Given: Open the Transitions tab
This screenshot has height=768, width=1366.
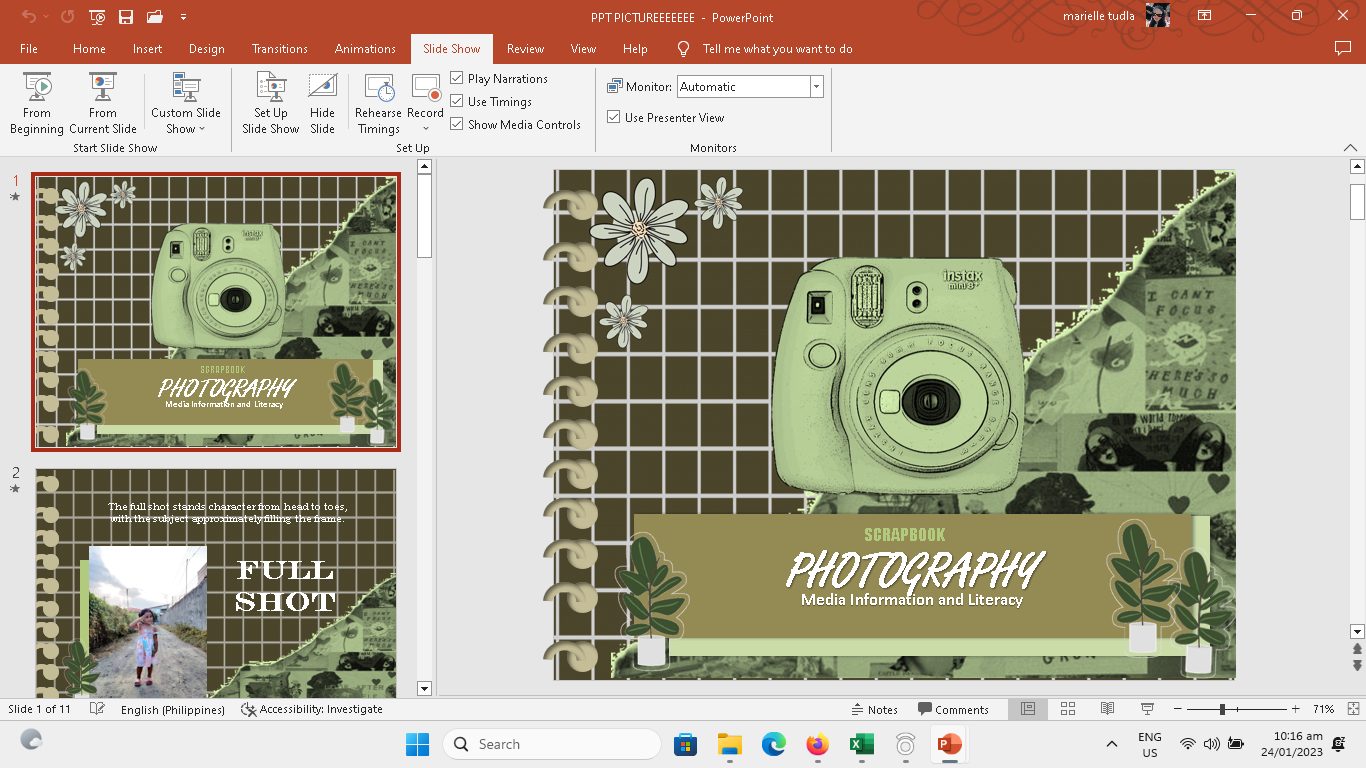Looking at the screenshot, I should tap(280, 48).
